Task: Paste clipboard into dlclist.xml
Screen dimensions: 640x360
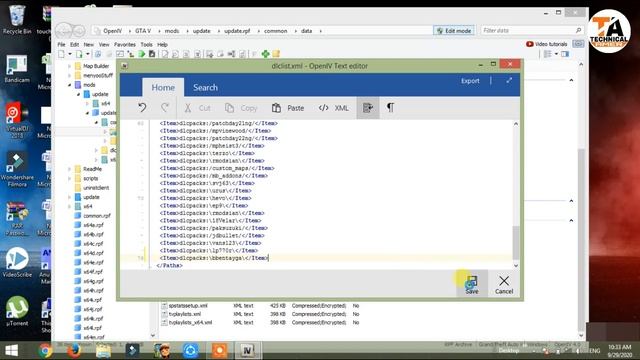Action: coord(288,108)
